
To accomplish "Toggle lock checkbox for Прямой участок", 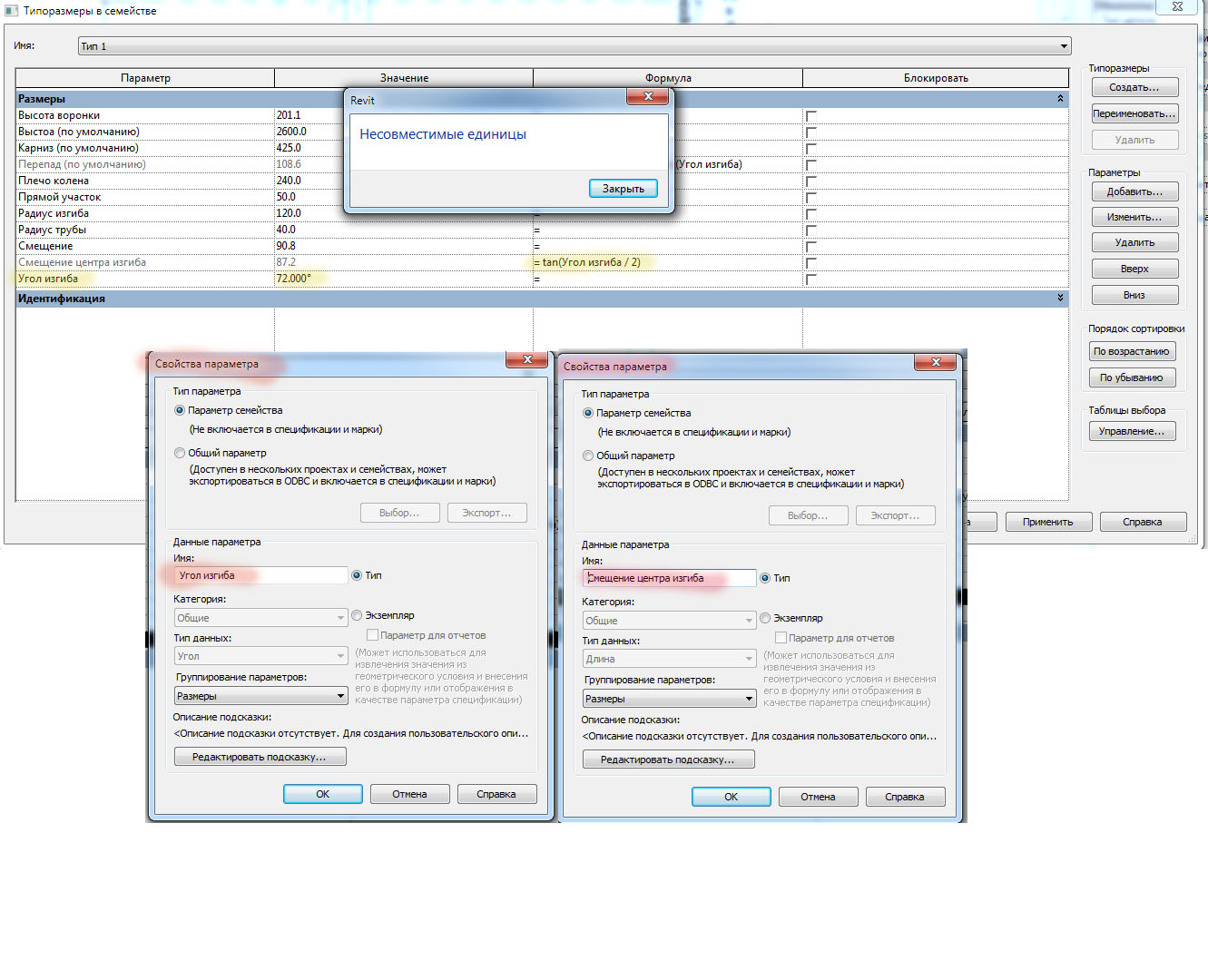I will coord(811,198).
